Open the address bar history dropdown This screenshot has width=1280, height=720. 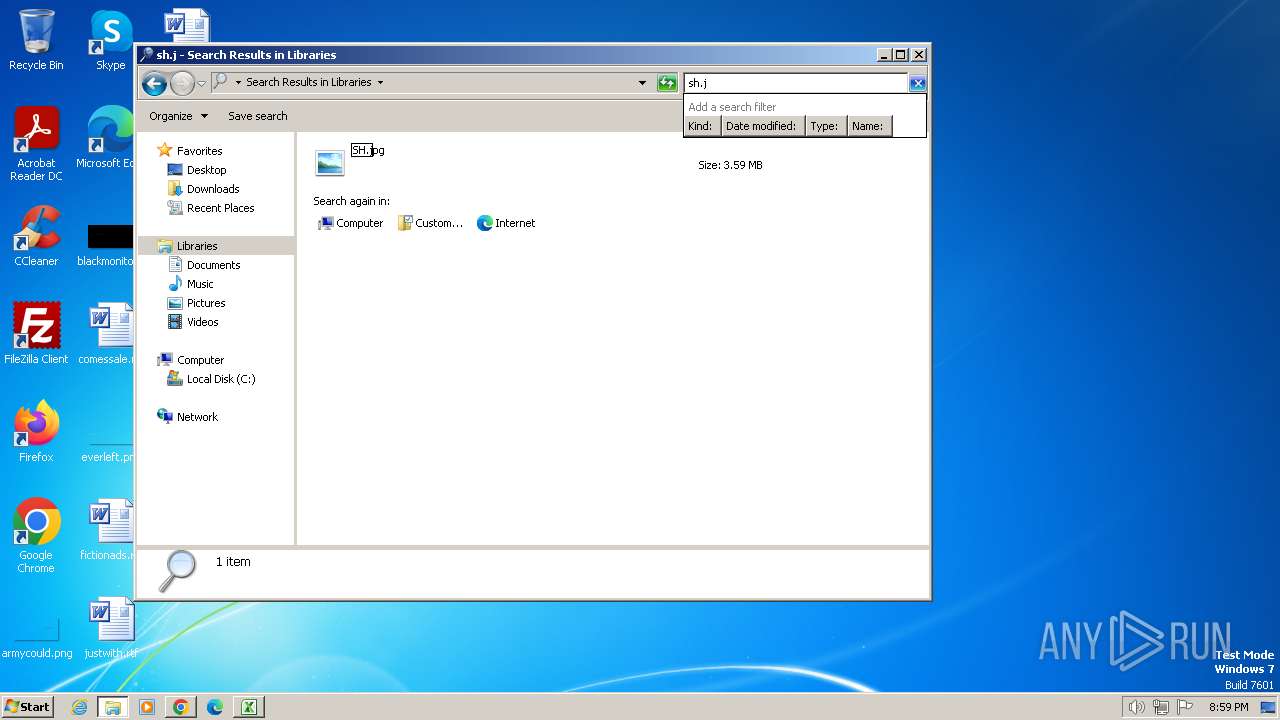coord(642,83)
